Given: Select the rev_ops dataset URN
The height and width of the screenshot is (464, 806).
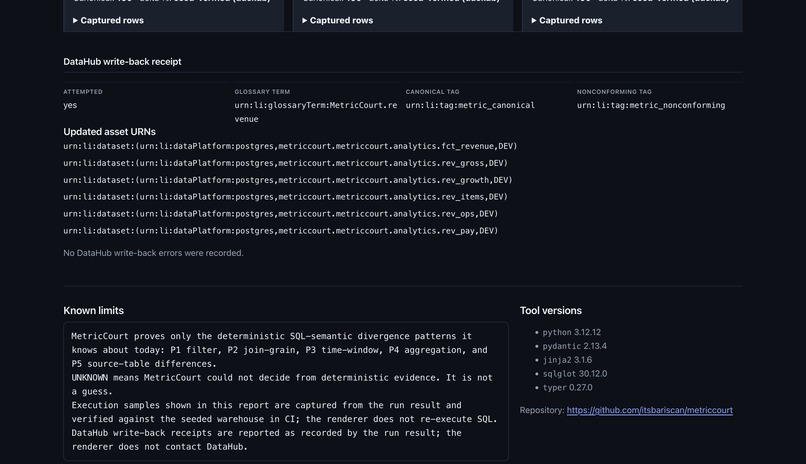Looking at the screenshot, I should coord(281,214).
